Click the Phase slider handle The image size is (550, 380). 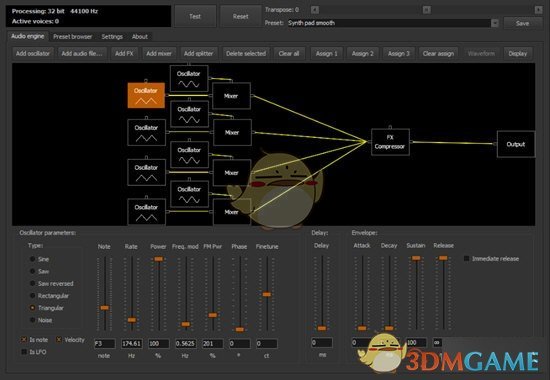coord(240,329)
